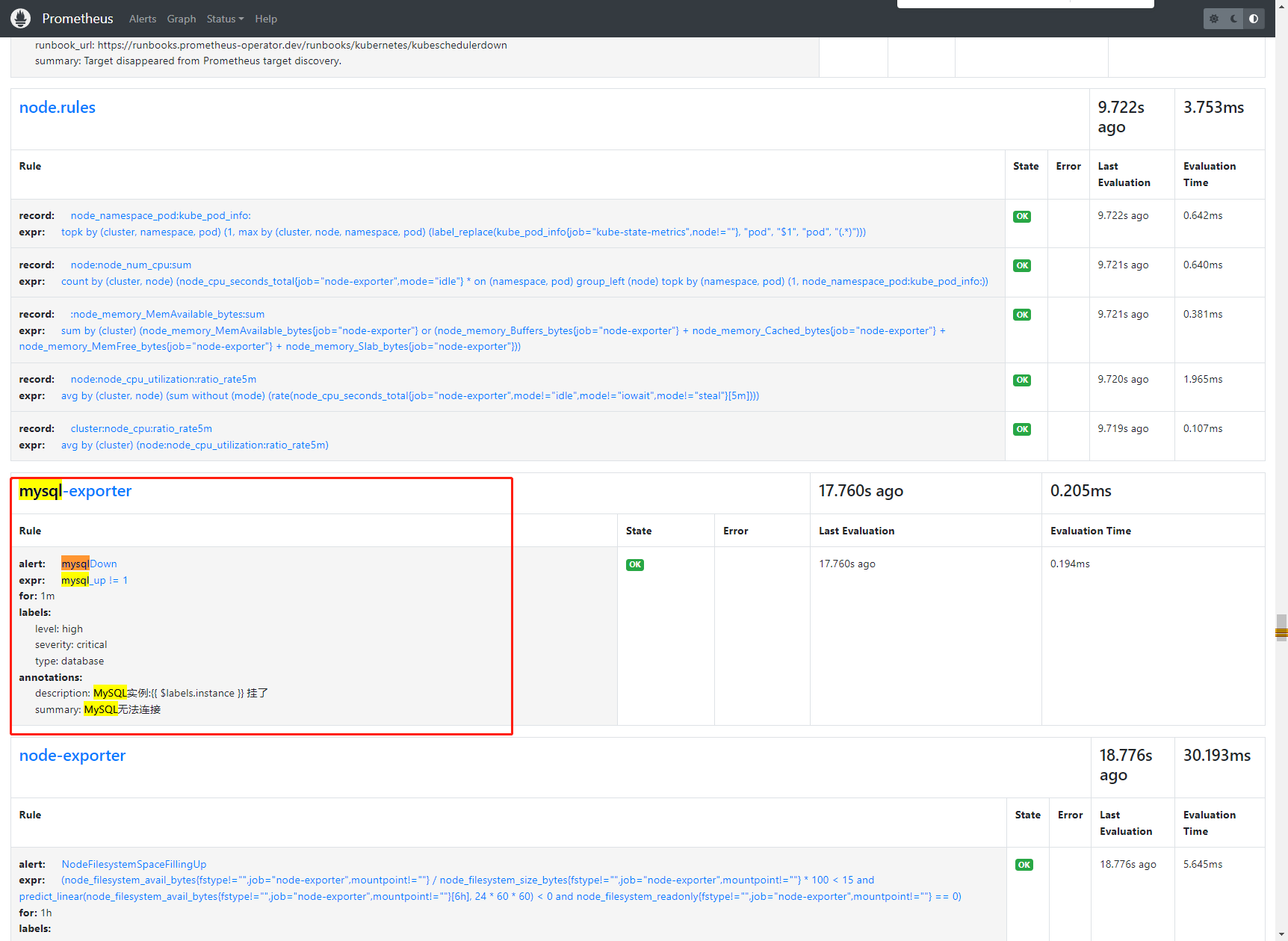Open the Graph page
The height and width of the screenshot is (941, 1288).
point(182,19)
